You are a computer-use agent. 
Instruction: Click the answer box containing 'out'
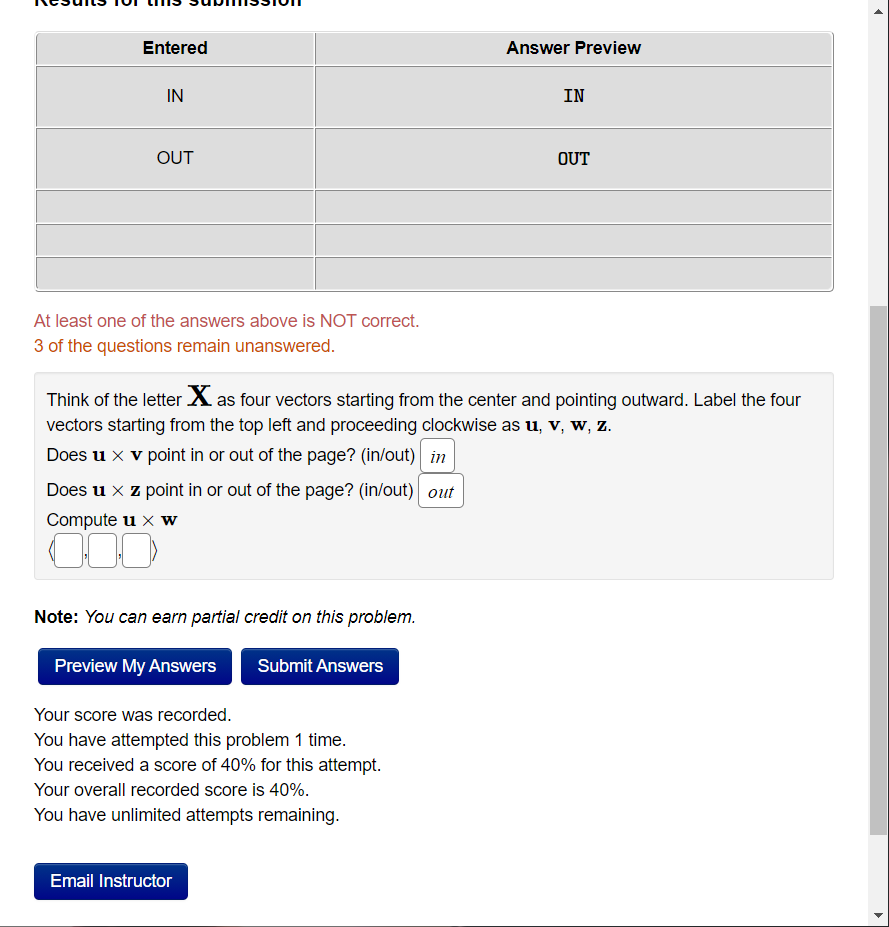click(440, 490)
